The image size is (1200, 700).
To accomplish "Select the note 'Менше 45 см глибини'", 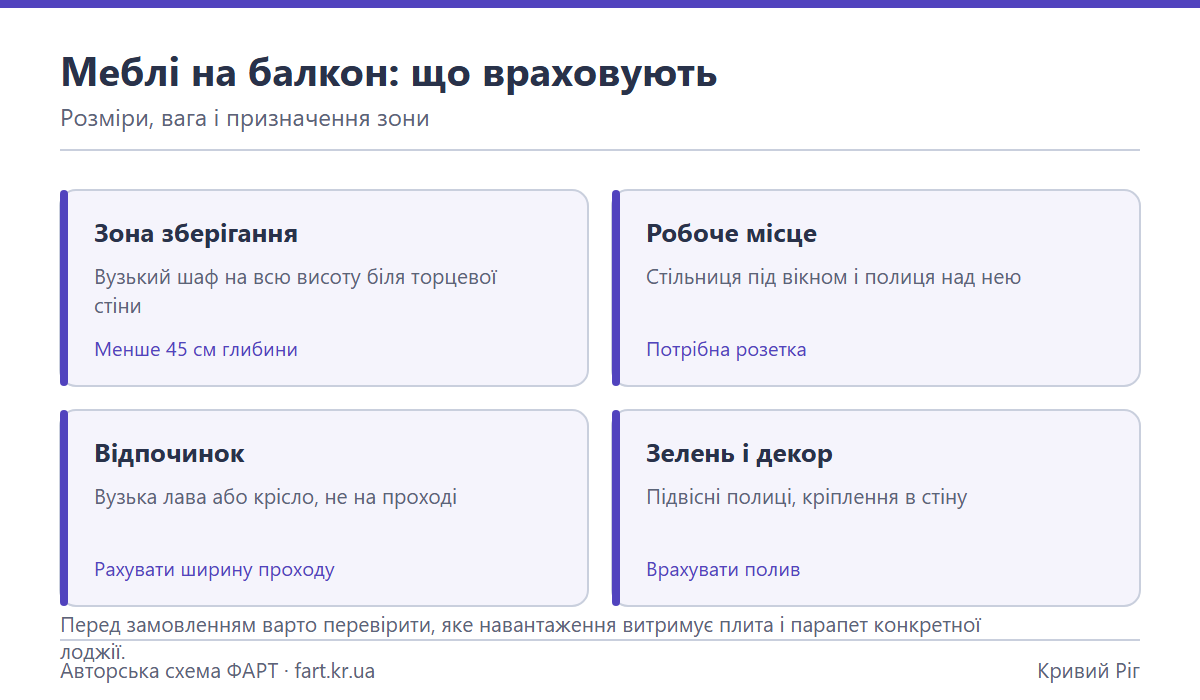I will (196, 350).
